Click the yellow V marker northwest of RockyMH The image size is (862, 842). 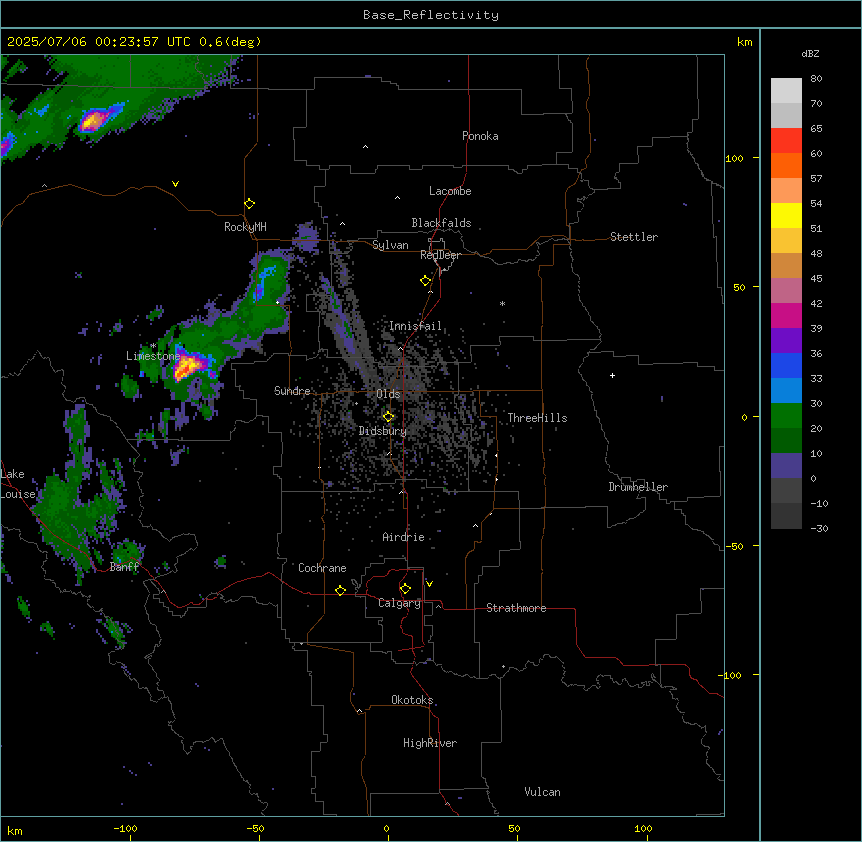(175, 184)
